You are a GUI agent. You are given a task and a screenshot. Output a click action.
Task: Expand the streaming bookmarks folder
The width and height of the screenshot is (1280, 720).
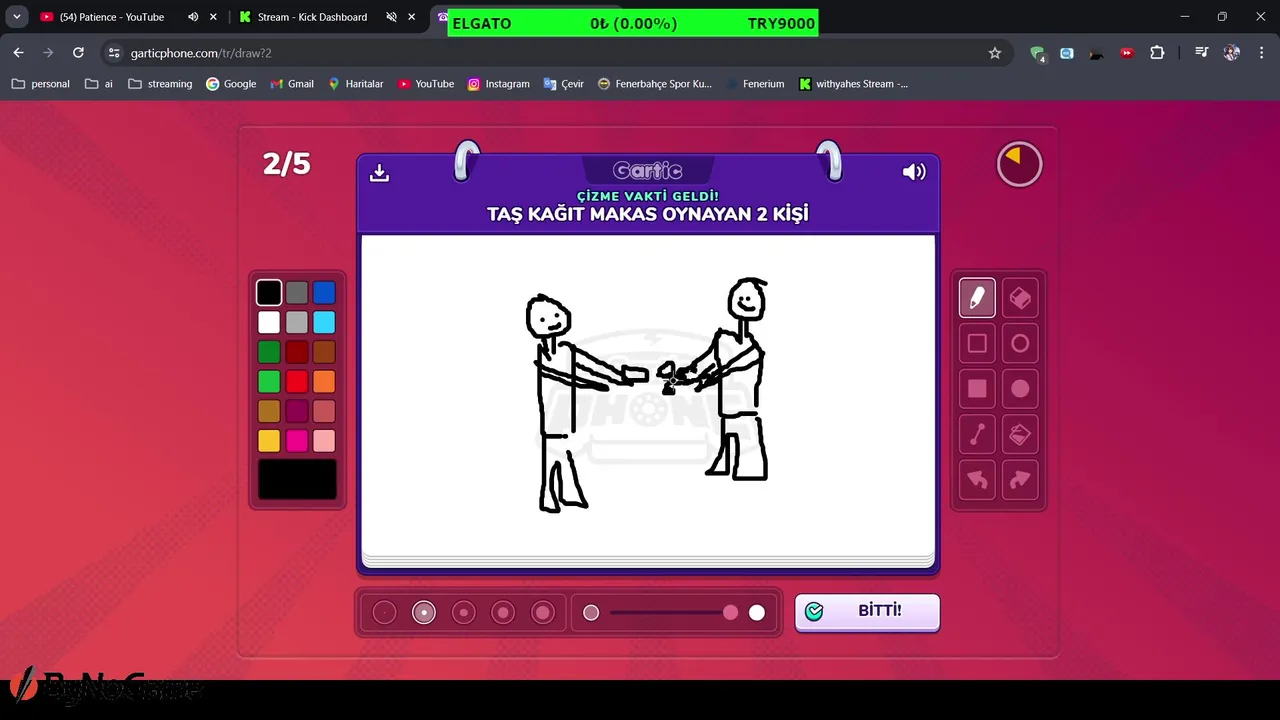pos(160,84)
